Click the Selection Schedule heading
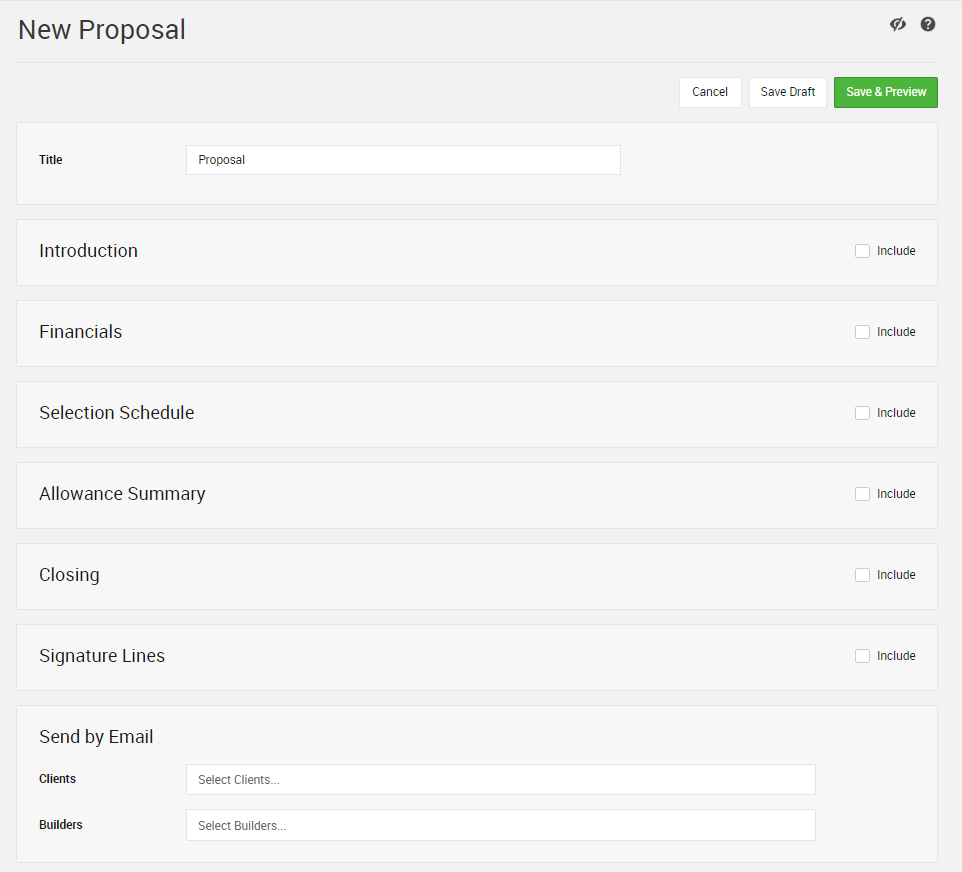Image resolution: width=962 pixels, height=872 pixels. (x=117, y=412)
